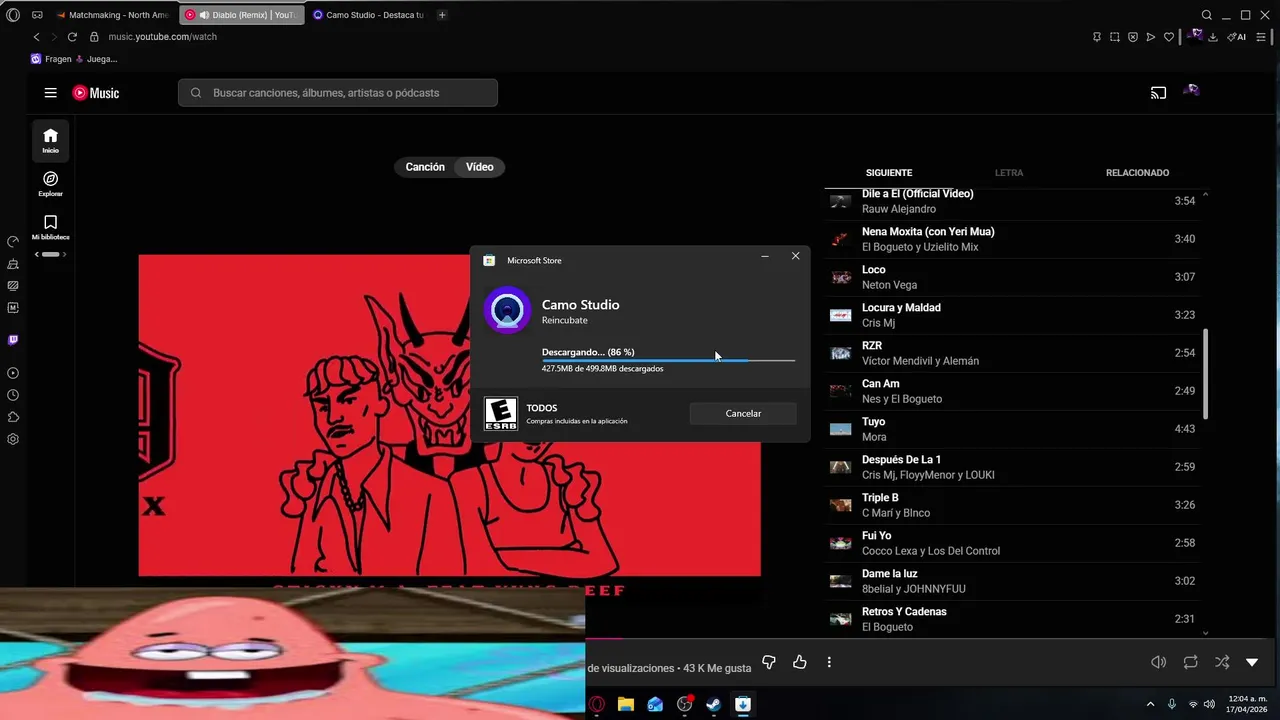Open the RELACIONADO tab
Viewport: 1280px width, 720px height.
pyautogui.click(x=1137, y=173)
